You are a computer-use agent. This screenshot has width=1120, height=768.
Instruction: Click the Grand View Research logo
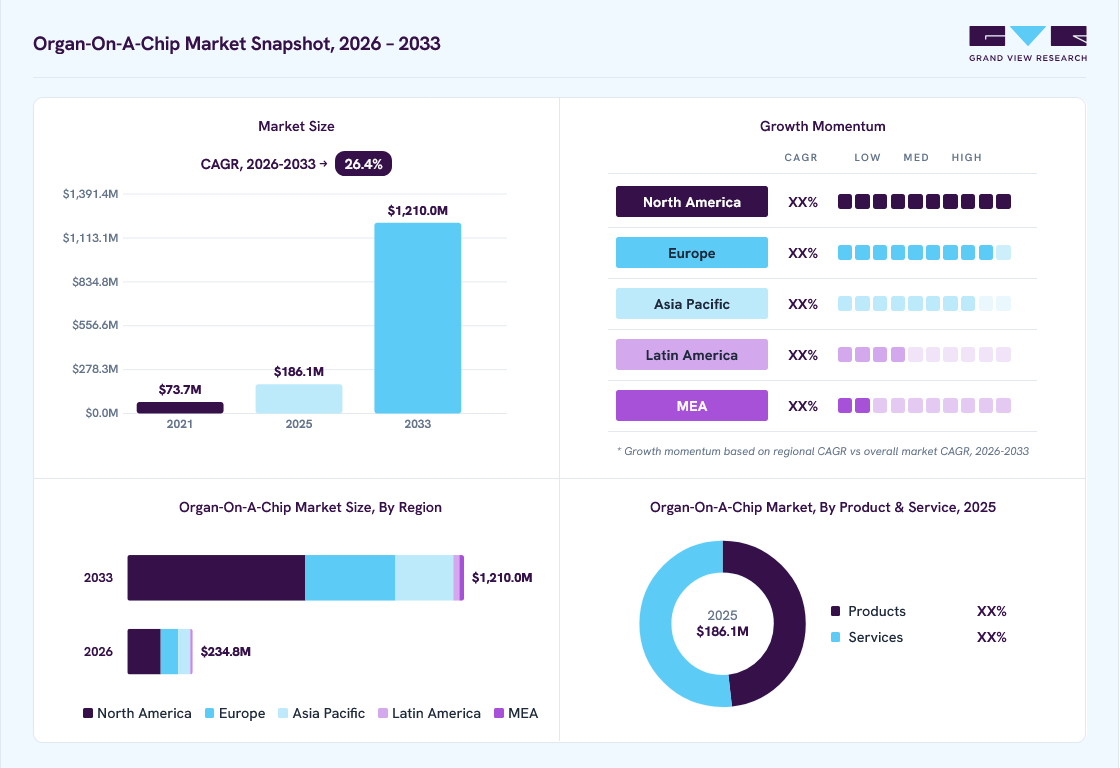tap(1028, 44)
